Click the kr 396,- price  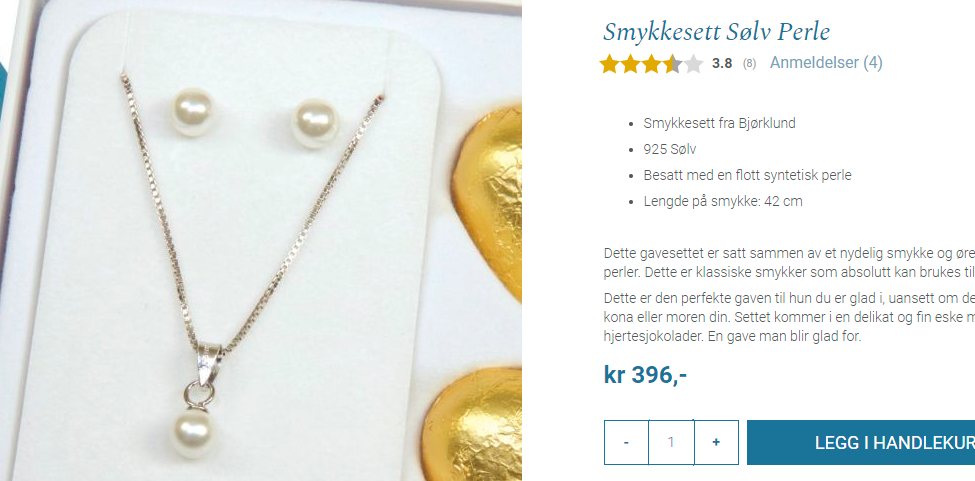pos(645,375)
